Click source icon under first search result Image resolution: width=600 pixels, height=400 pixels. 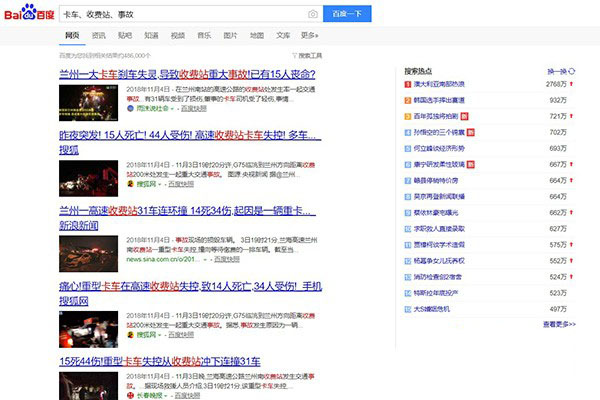(128, 107)
